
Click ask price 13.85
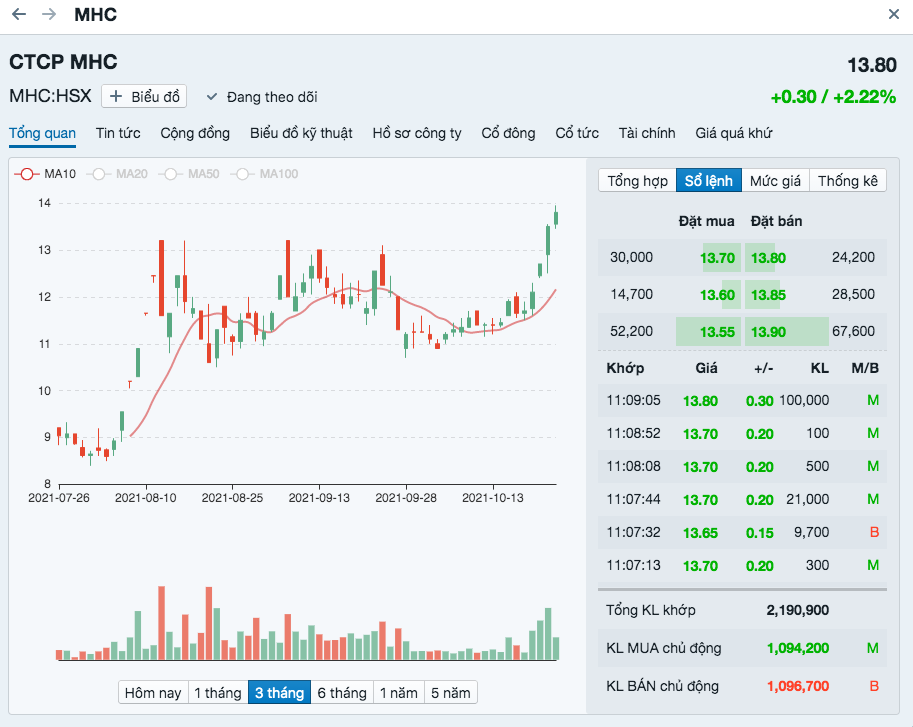coord(769,295)
